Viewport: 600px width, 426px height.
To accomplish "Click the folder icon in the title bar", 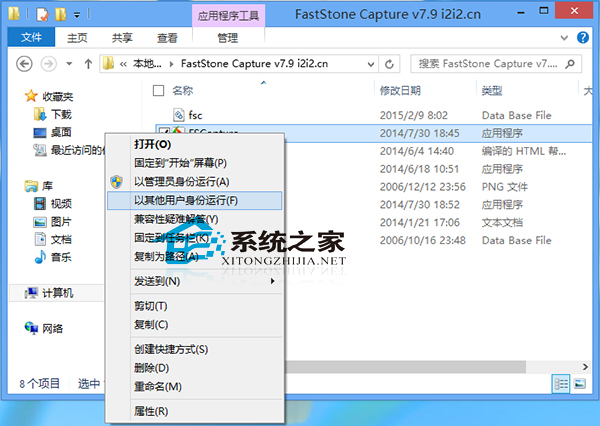I will 15,14.
